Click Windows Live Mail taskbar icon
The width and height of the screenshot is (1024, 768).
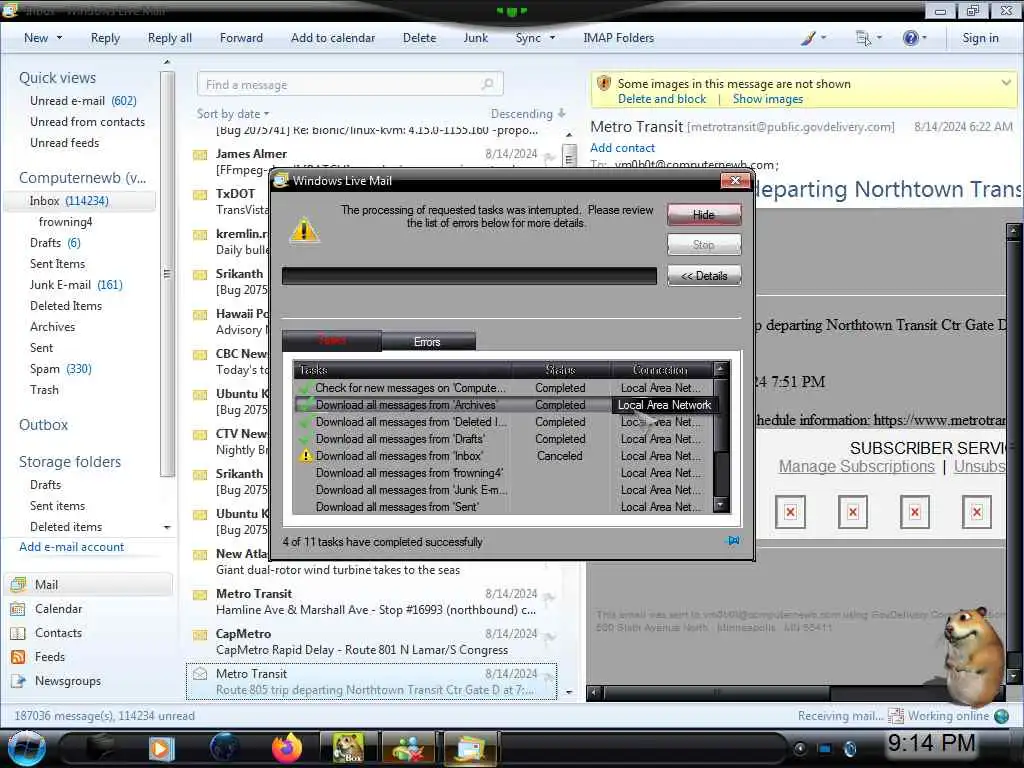pos(470,748)
